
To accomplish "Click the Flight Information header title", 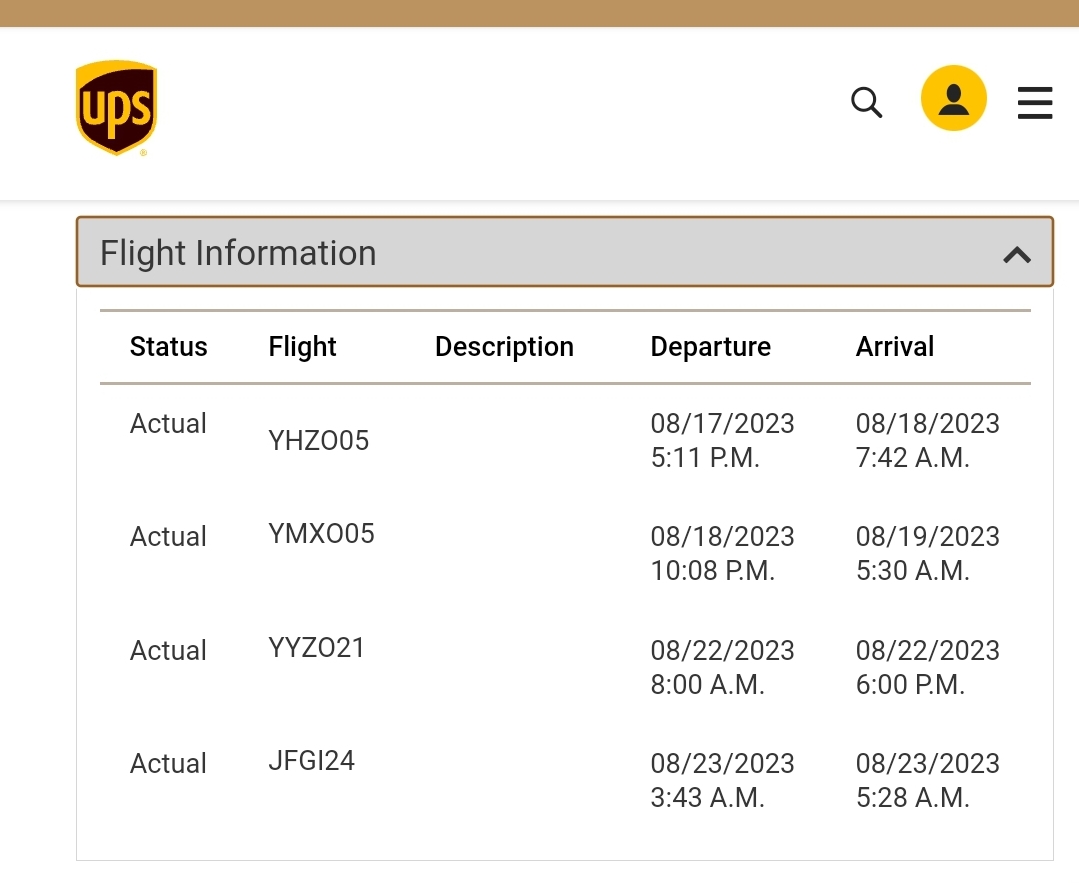I will click(x=238, y=253).
